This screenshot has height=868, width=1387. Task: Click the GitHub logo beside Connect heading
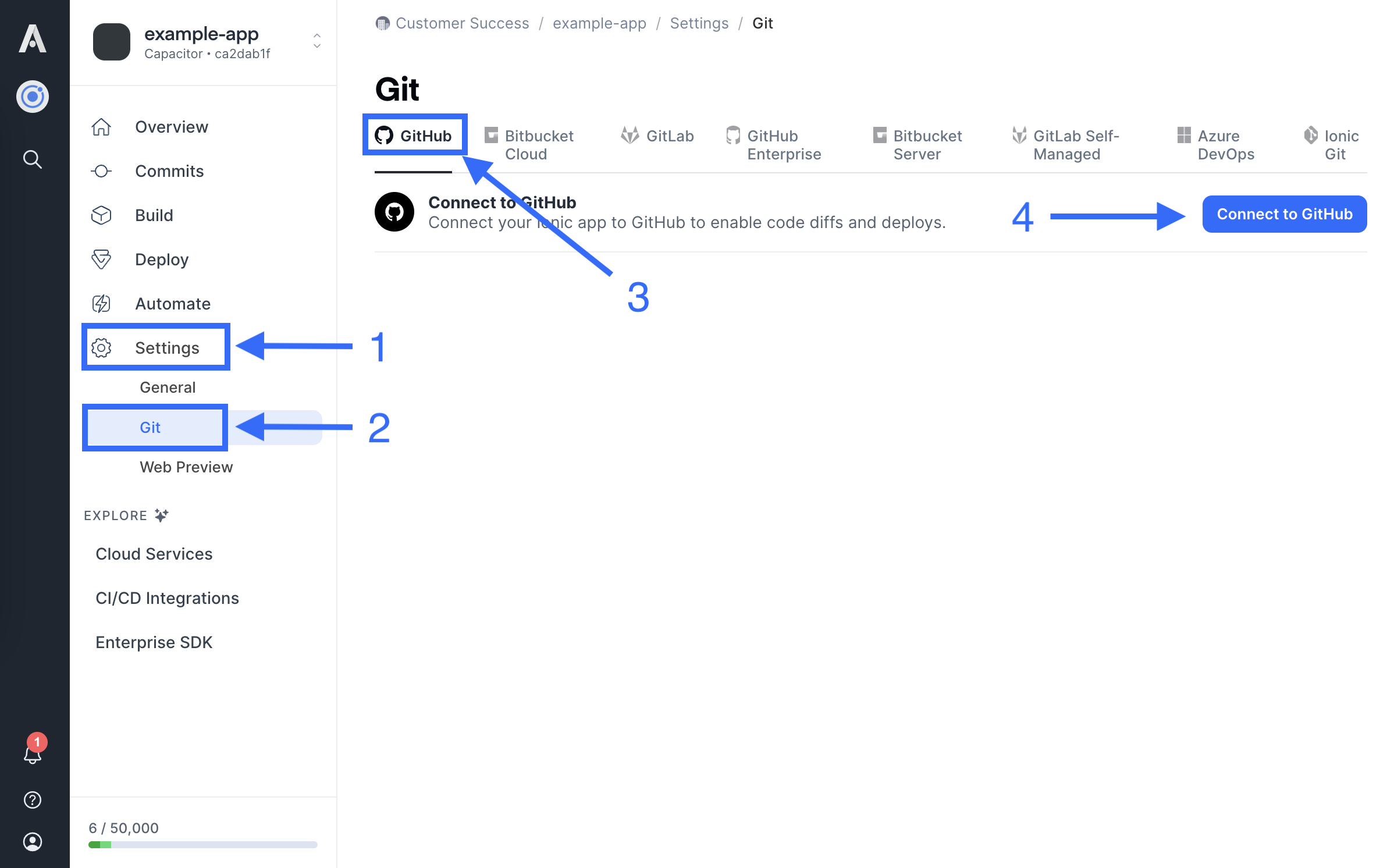click(x=394, y=212)
